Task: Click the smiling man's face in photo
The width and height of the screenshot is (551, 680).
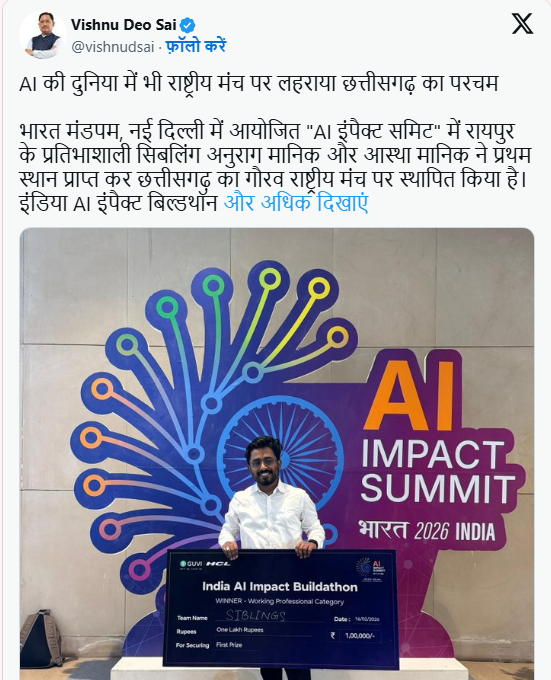Action: point(264,465)
